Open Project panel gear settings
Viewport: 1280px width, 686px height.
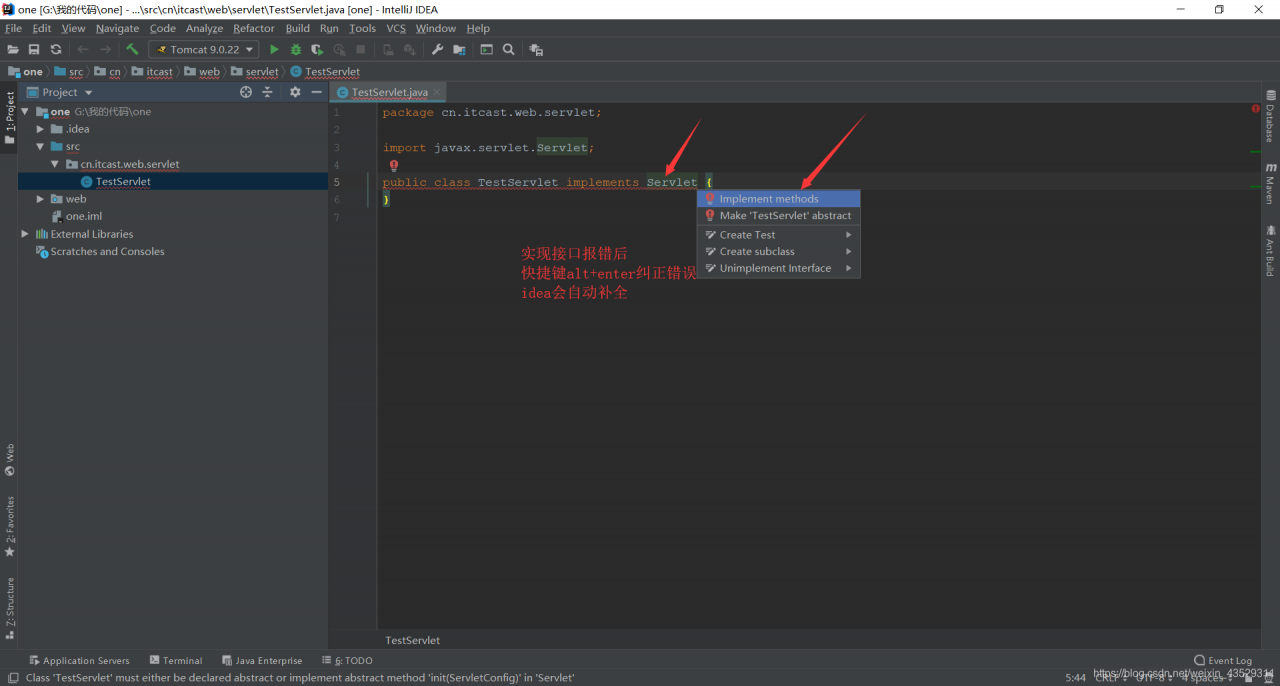[x=295, y=92]
